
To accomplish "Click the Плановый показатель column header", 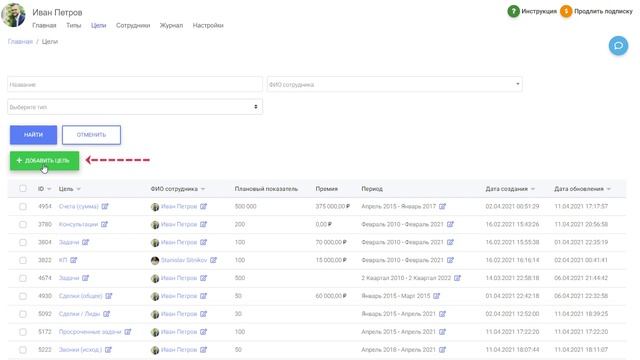I will (x=266, y=189).
